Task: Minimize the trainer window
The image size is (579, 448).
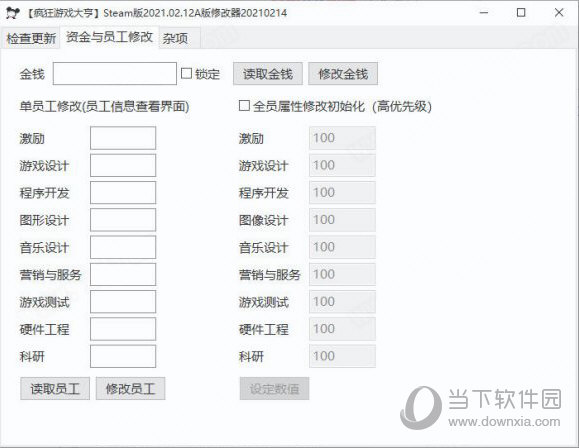Action: click(x=484, y=13)
